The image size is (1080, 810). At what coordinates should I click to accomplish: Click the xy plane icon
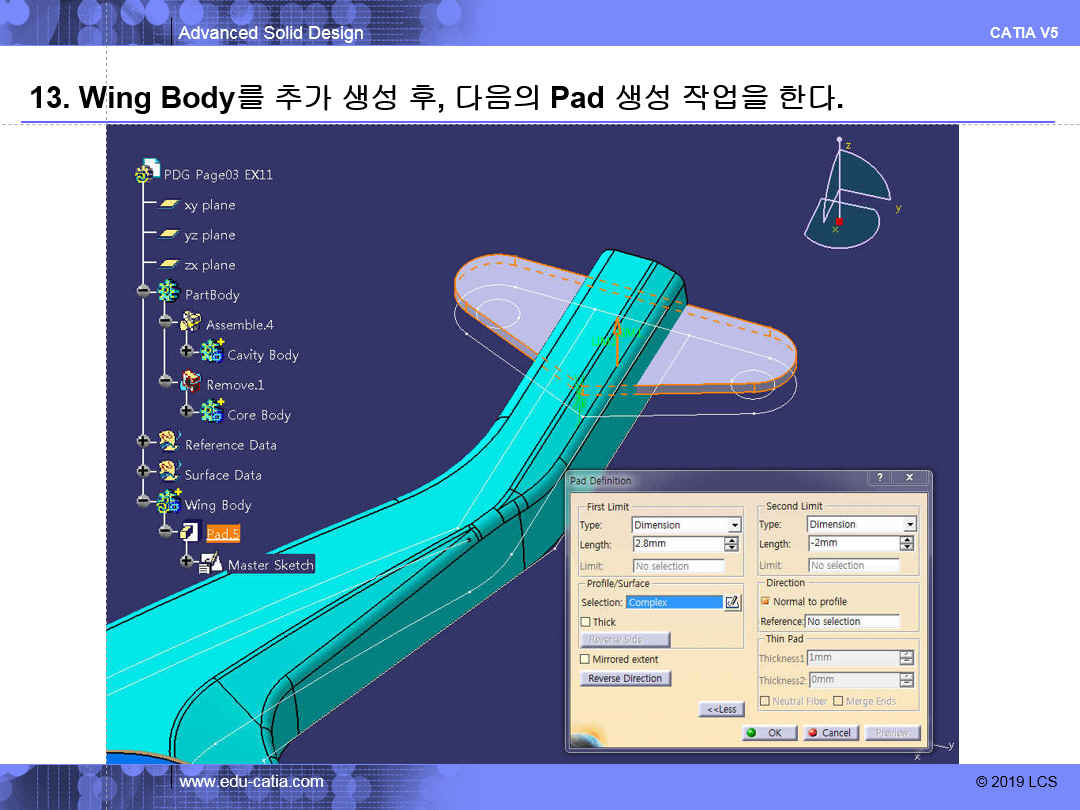pos(169,205)
